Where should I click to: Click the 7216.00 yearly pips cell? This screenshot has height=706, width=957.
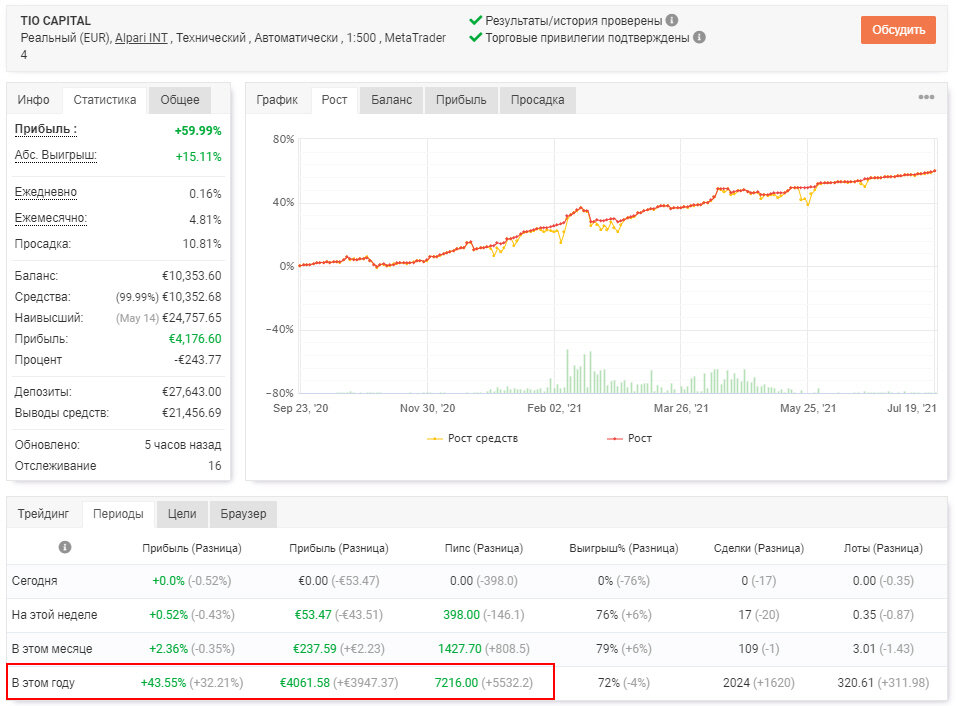pyautogui.click(x=483, y=682)
